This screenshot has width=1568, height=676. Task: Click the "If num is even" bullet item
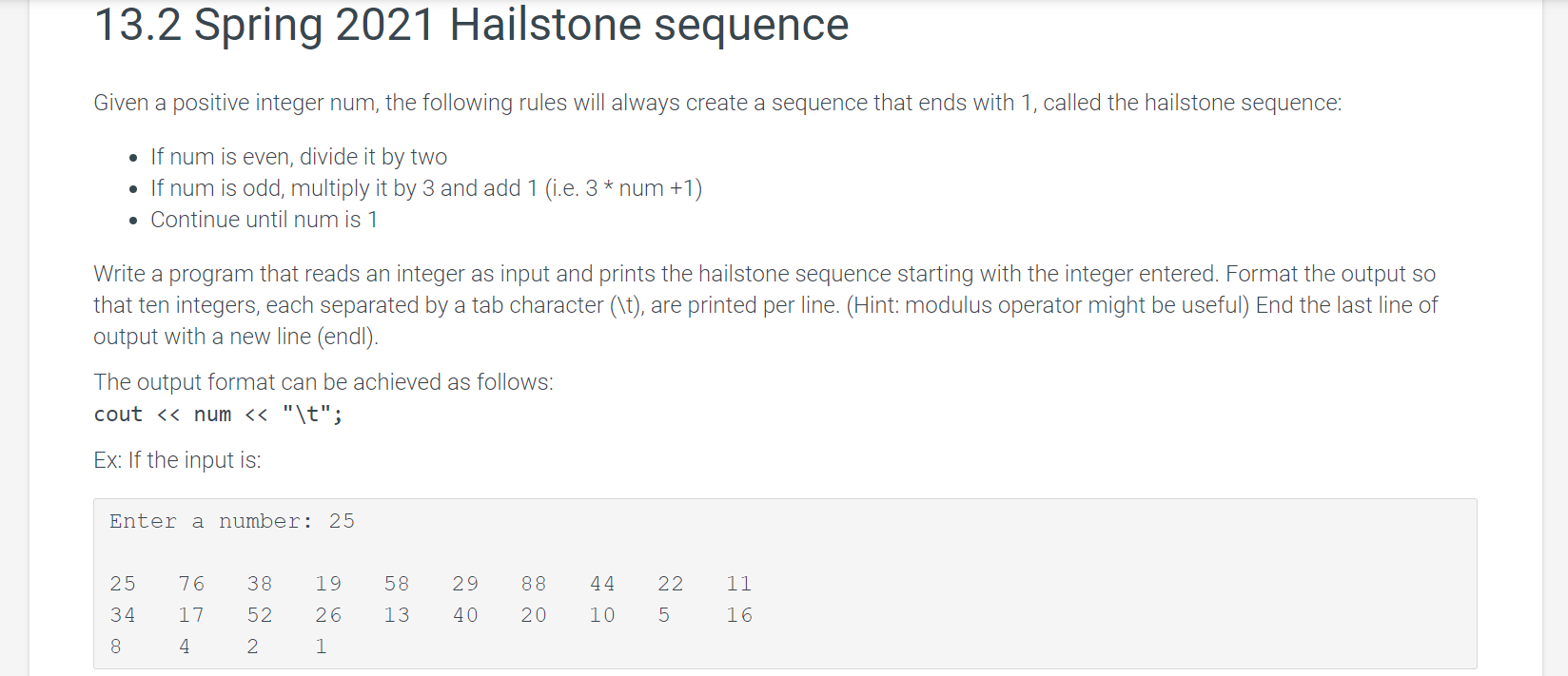pos(299,157)
